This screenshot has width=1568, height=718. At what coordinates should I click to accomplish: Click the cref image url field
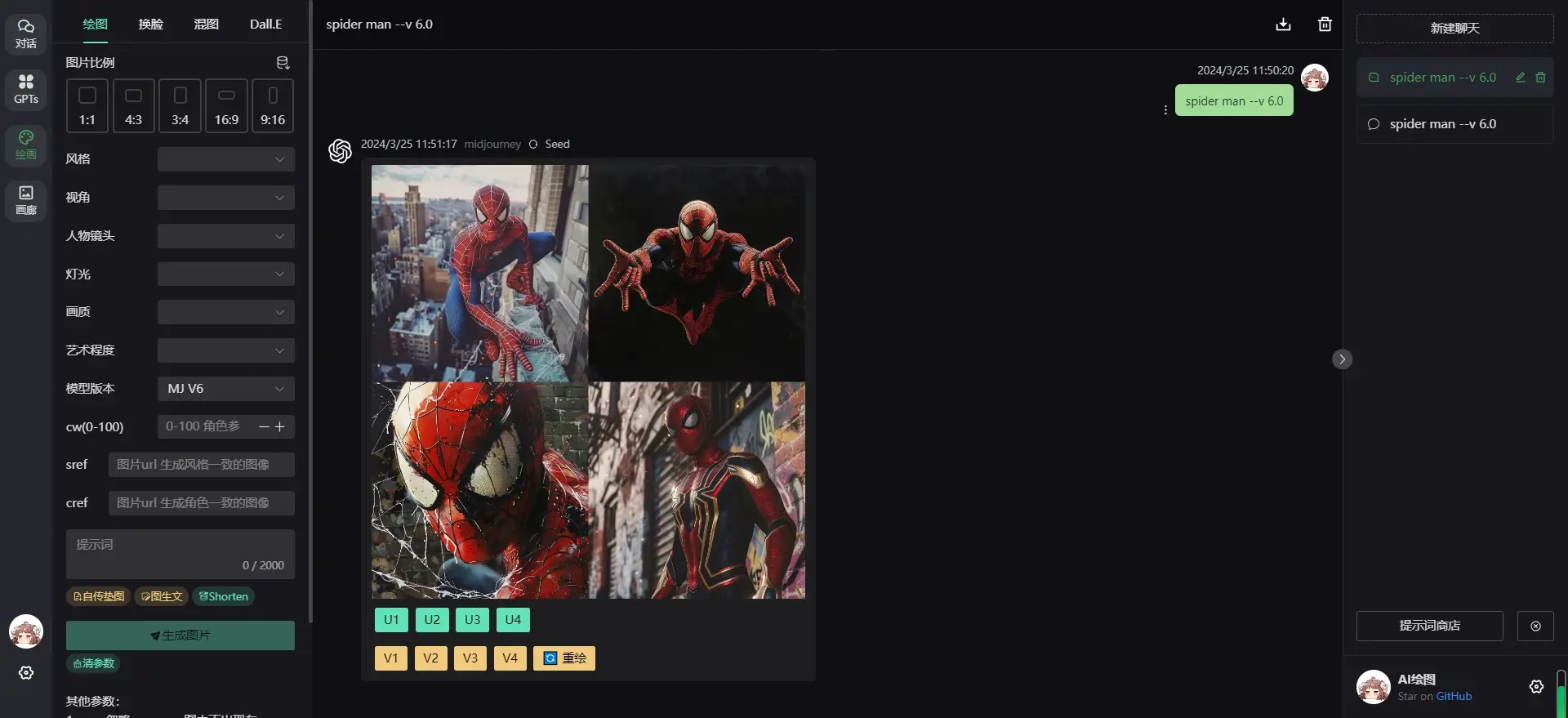202,503
